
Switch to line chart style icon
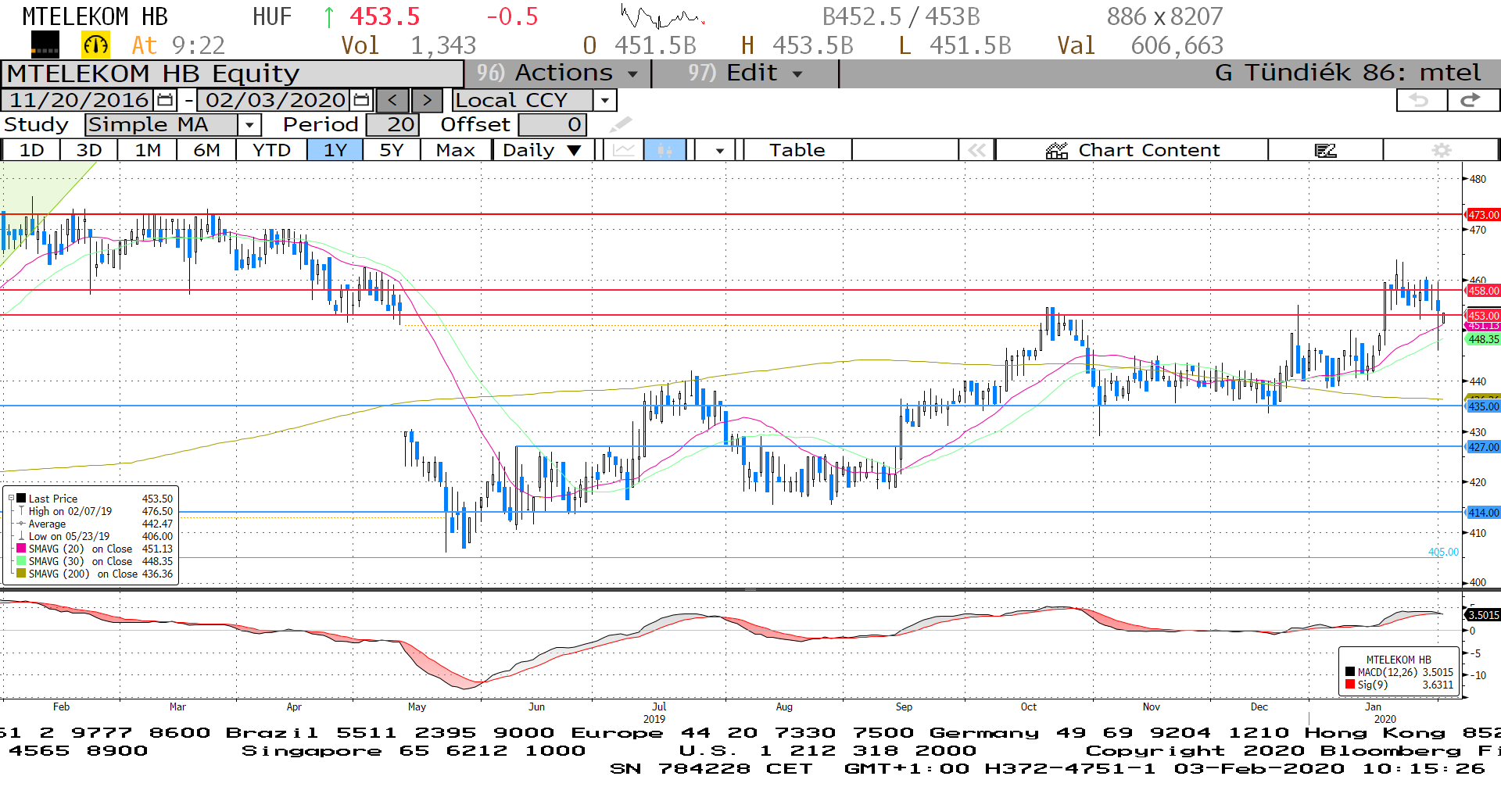624,150
